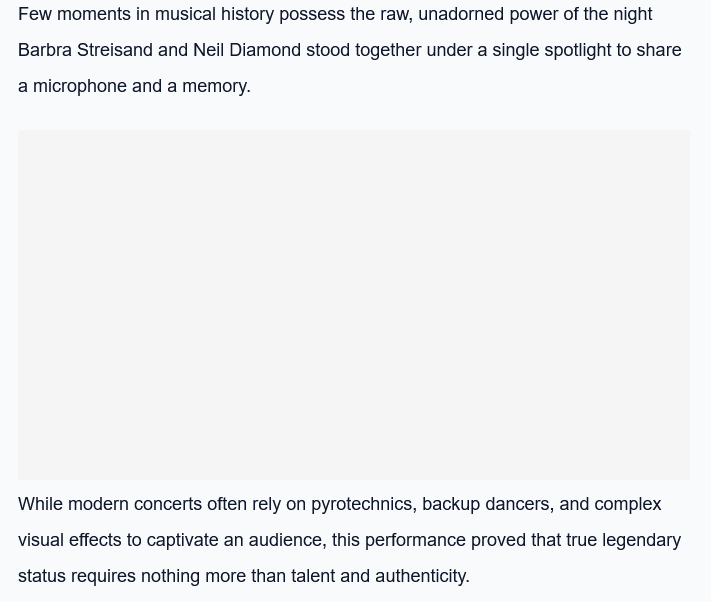
Task: Click the word "audience" in the second paragraph
Action: [285, 540]
